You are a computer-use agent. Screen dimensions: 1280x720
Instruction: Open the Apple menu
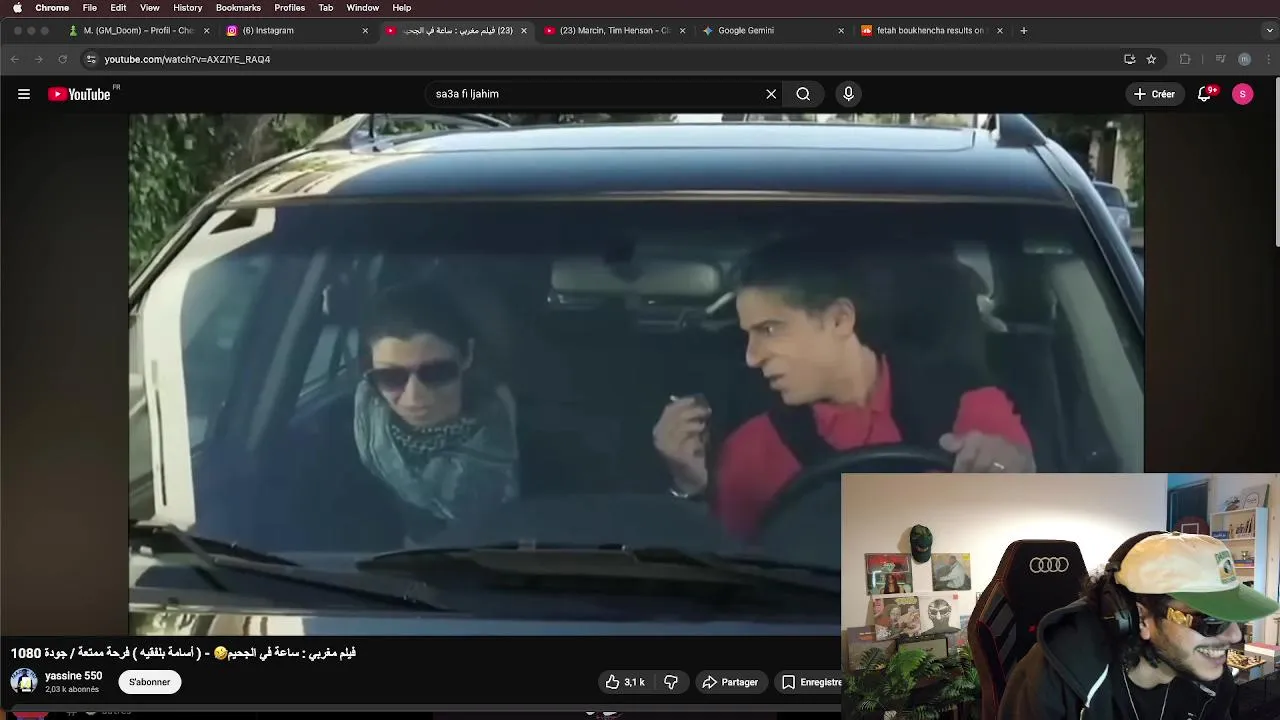[x=17, y=8]
